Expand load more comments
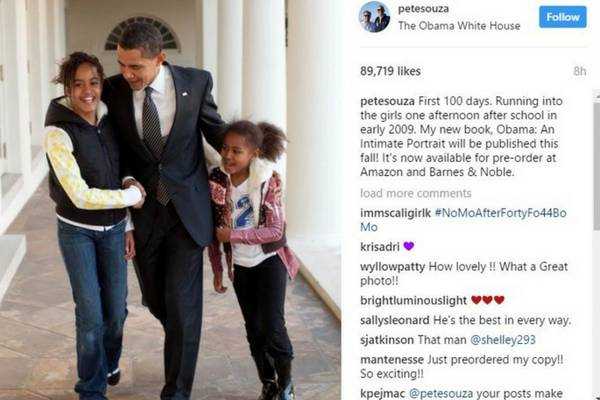This screenshot has width=600, height=400. [416, 193]
